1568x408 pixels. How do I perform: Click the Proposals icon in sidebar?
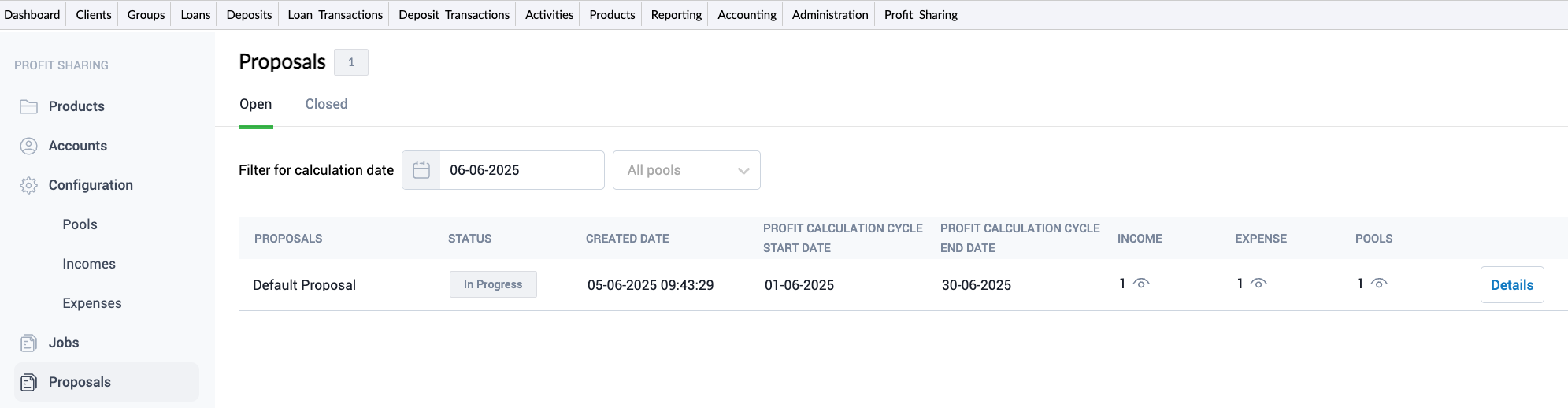pyautogui.click(x=28, y=382)
